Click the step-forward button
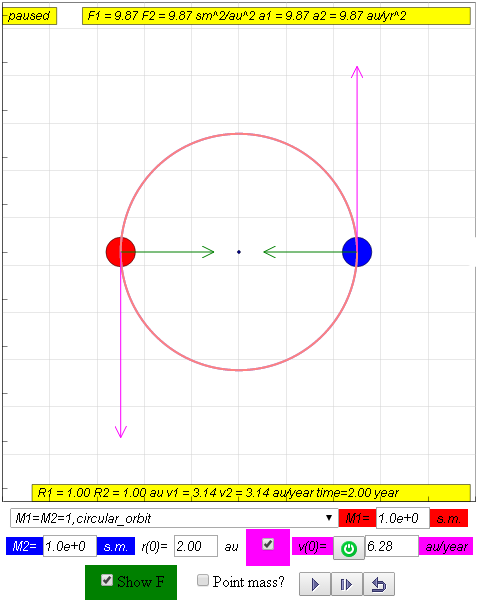The image size is (477, 600). [x=347, y=584]
